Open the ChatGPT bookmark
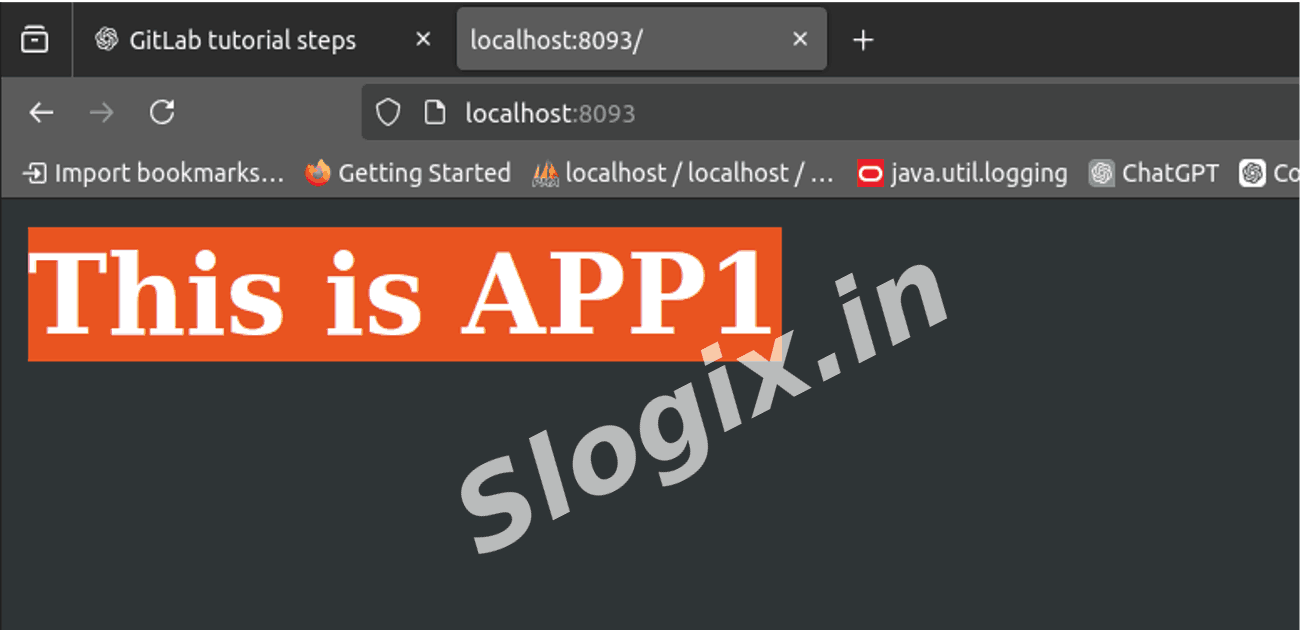The width and height of the screenshot is (1300, 630). coord(1154,173)
